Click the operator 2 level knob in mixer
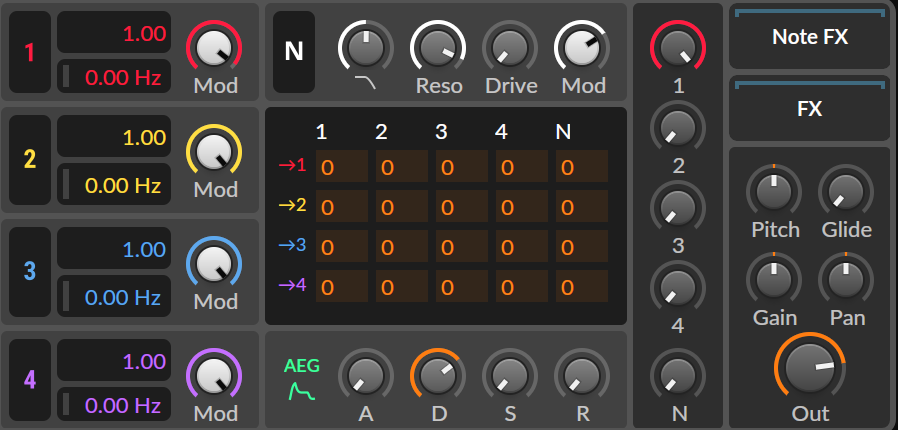 [678, 127]
